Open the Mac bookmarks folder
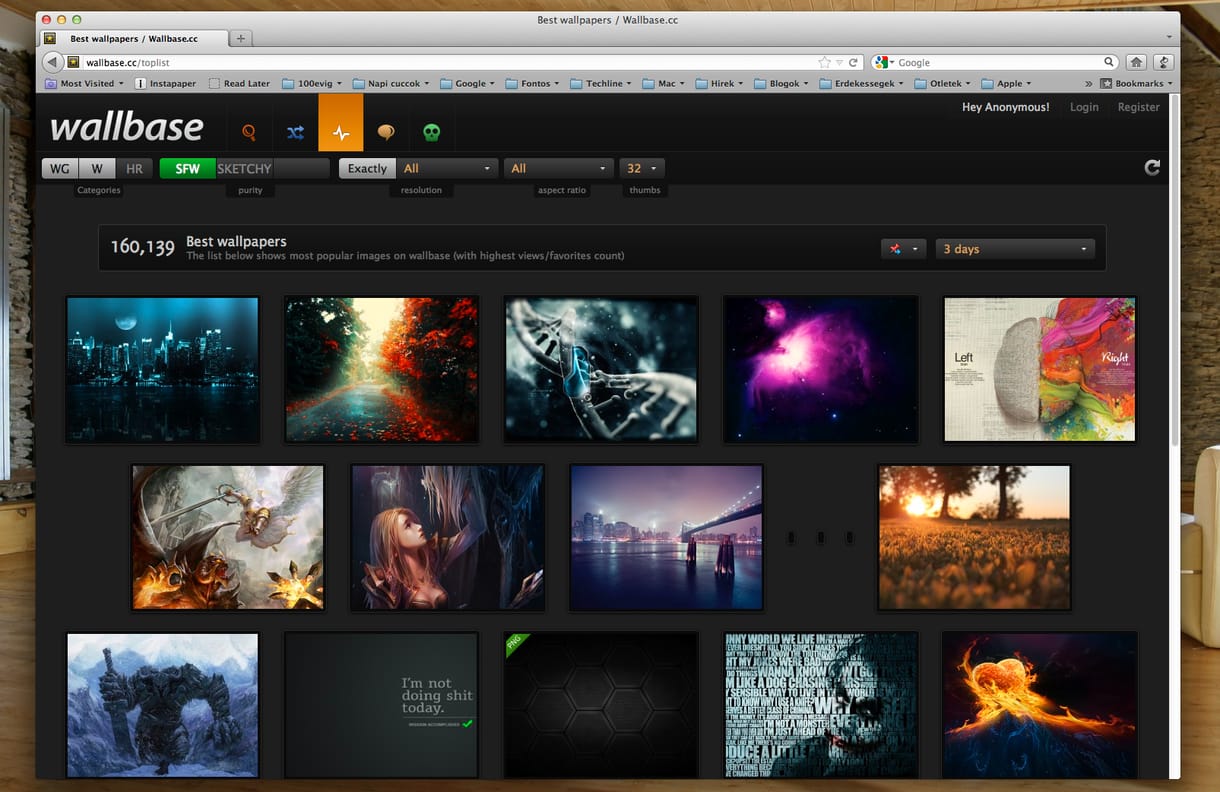This screenshot has width=1220, height=792. (663, 84)
